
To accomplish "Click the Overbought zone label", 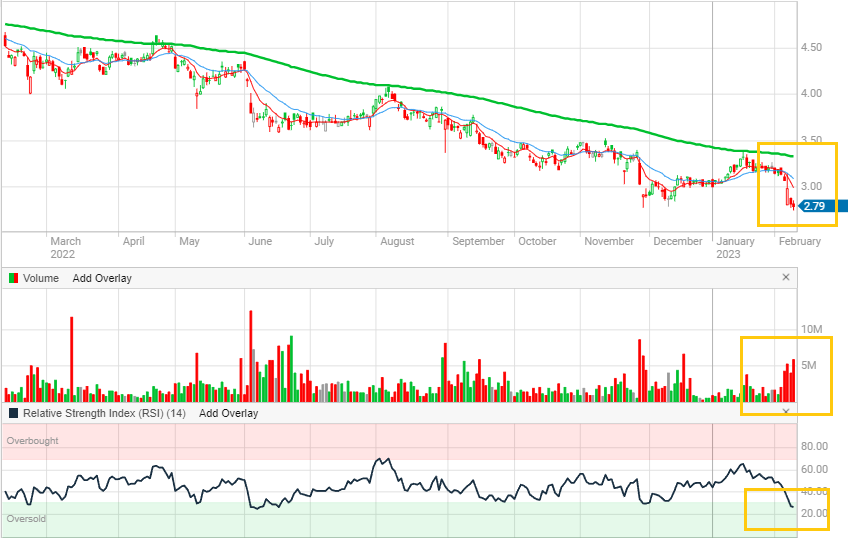I will point(33,440).
